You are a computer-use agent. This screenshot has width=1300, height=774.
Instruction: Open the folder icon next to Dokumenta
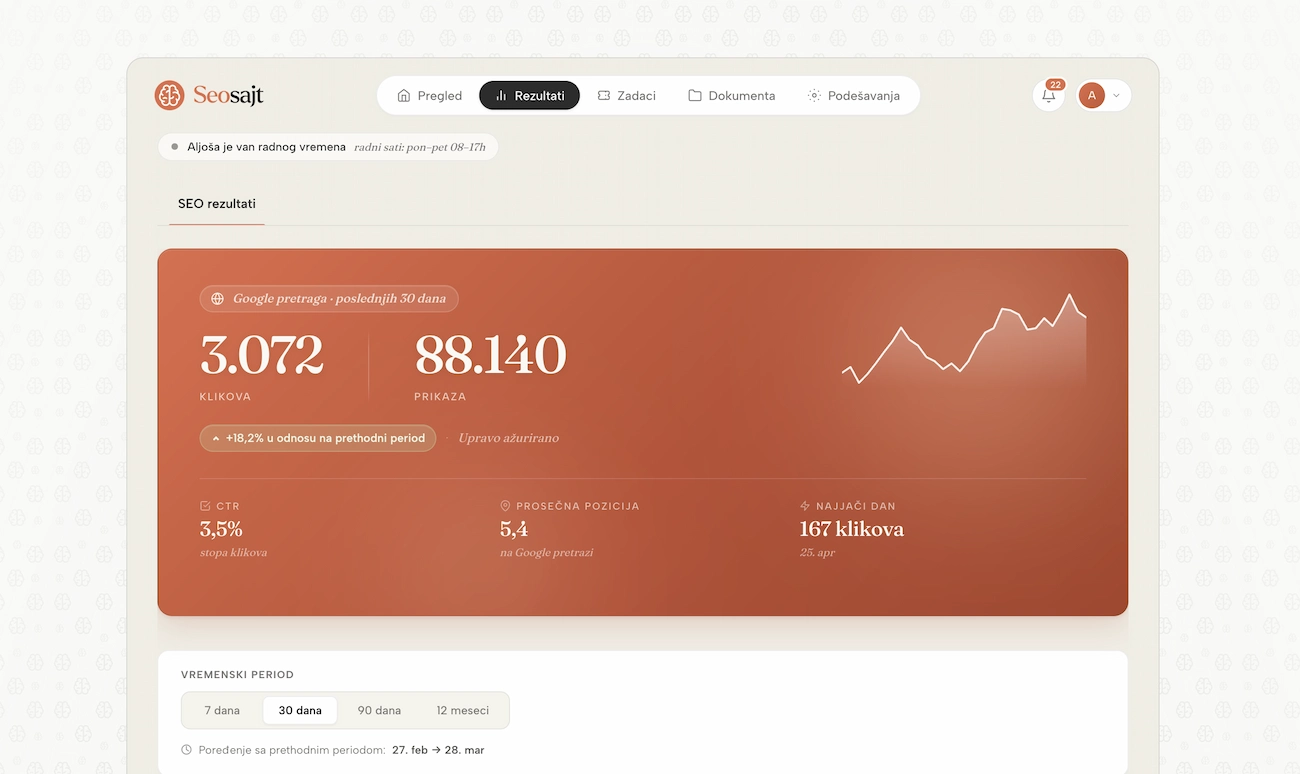(696, 95)
